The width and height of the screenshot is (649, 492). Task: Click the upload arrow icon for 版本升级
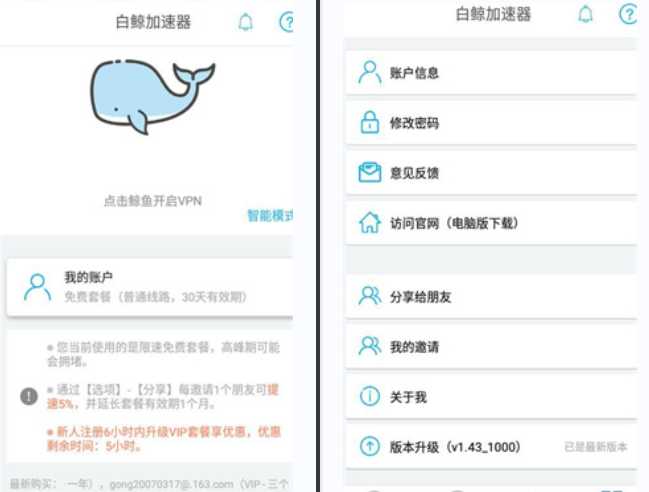tap(370, 447)
